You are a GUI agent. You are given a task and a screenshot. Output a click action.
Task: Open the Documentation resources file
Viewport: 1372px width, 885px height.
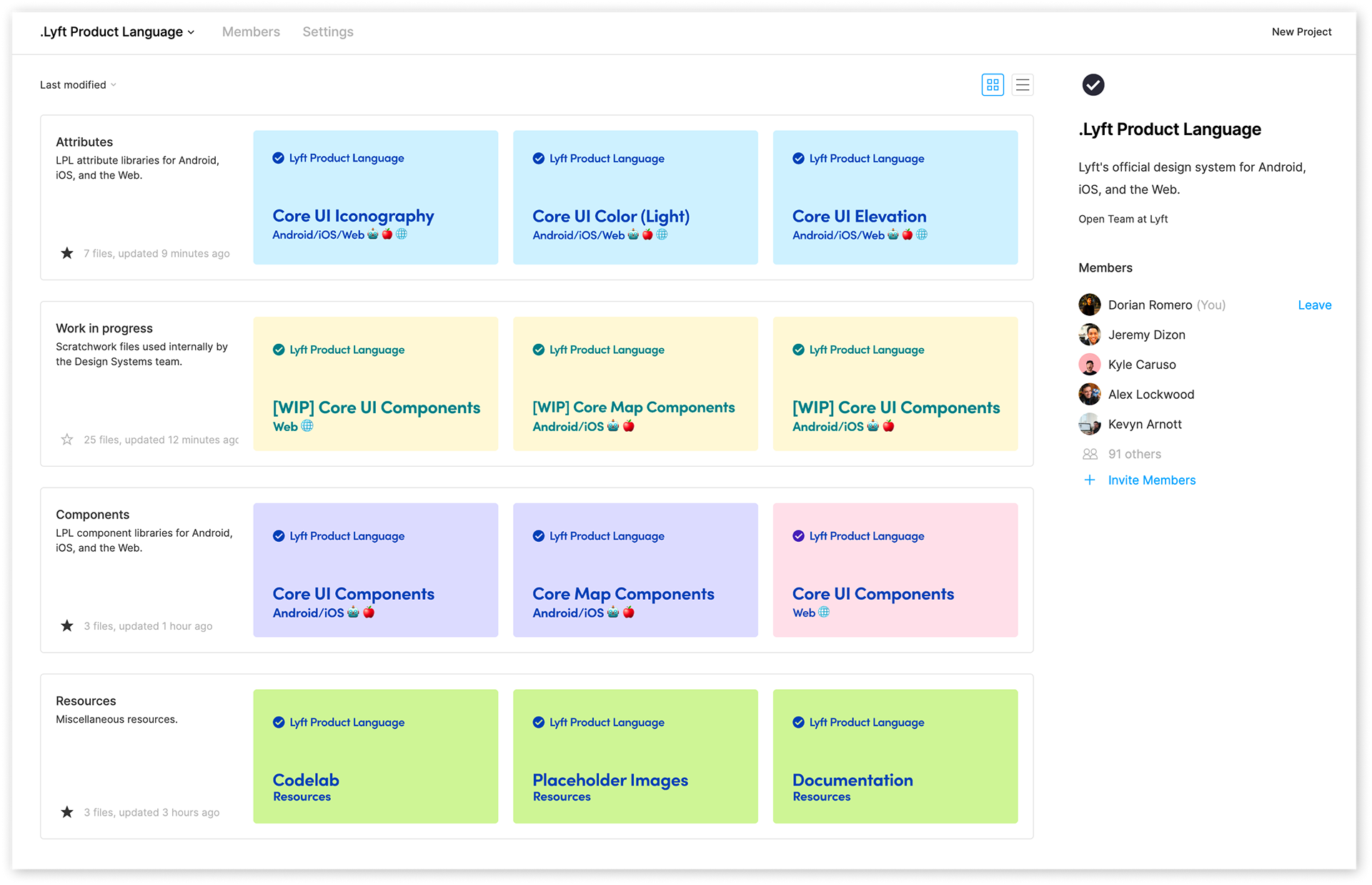(895, 756)
